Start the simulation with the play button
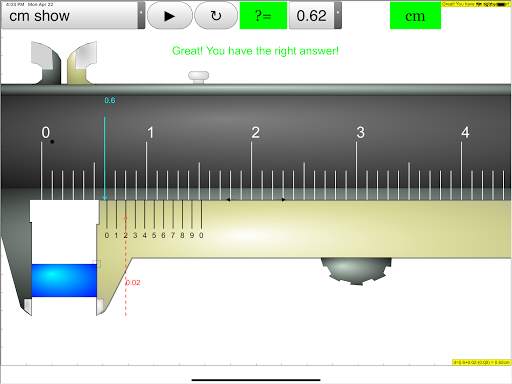The image size is (512, 384). click(169, 15)
